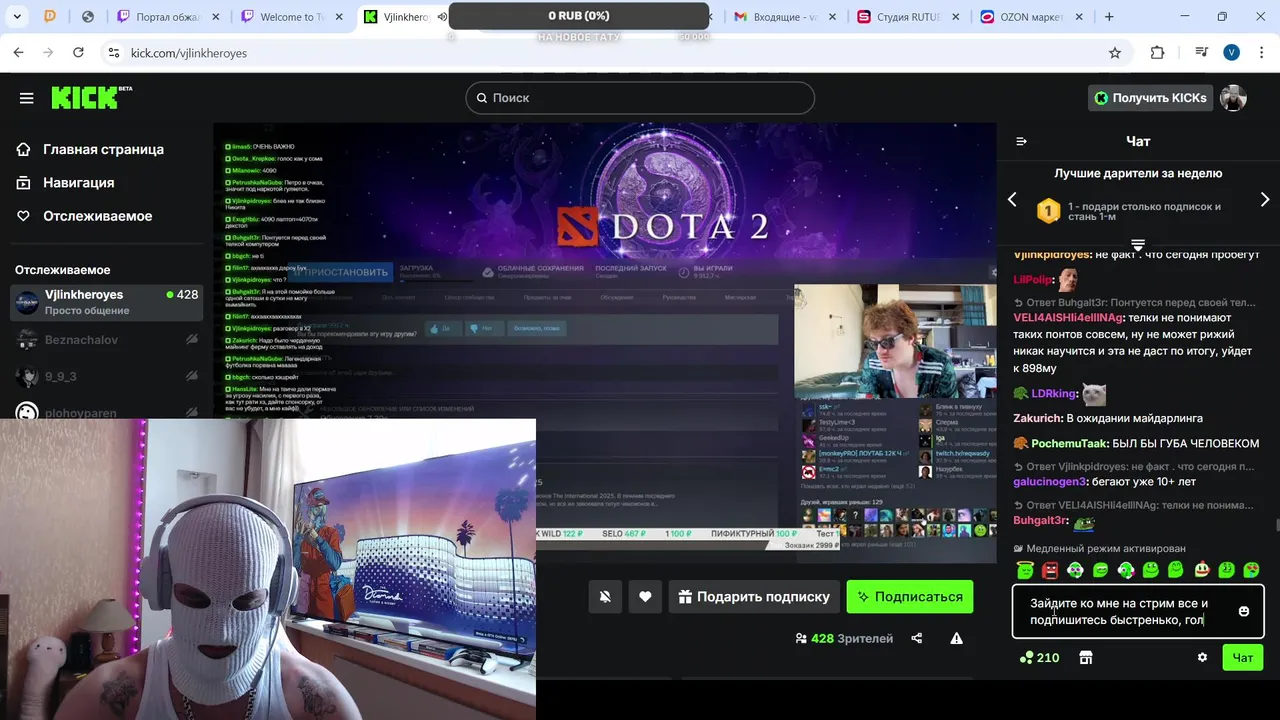Click the PochemuTaak username in chat
Viewport: 1280px width, 720px height.
(1069, 443)
